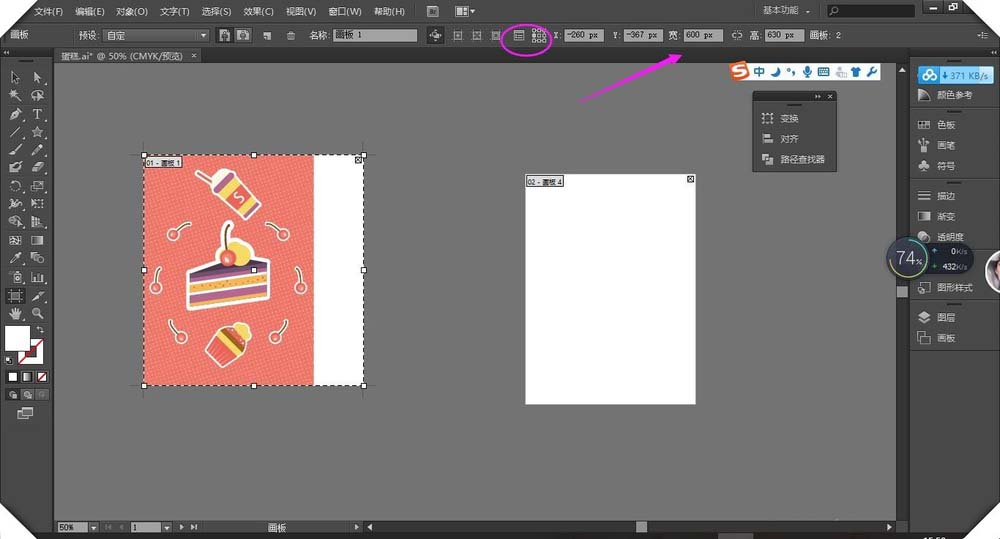Swap fill and stroke colors
The image size is (1000, 539).
(x=40, y=330)
